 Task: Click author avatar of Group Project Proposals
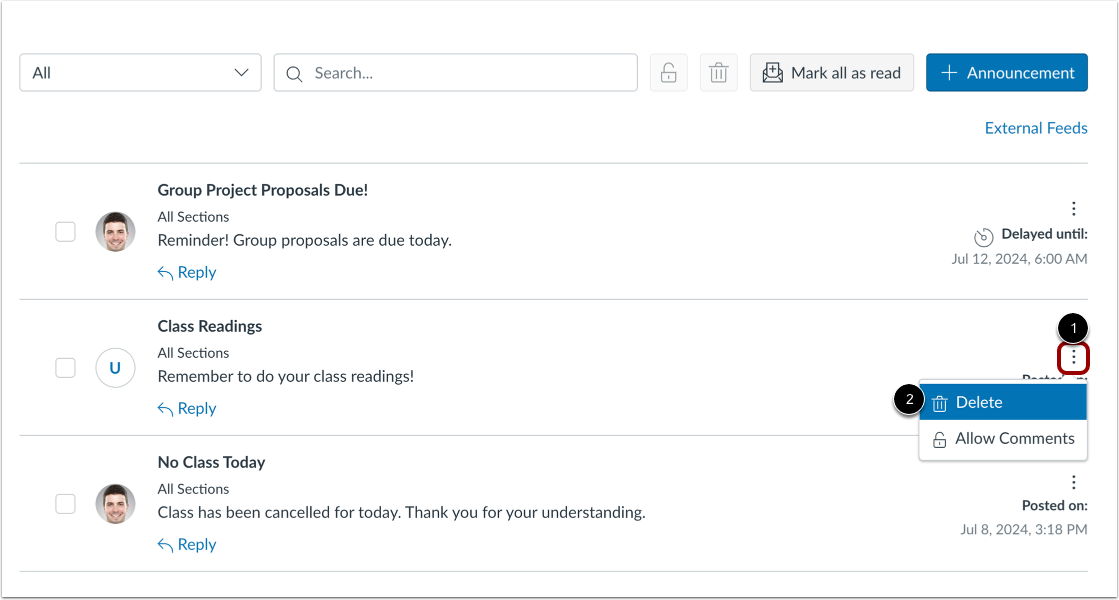click(115, 232)
